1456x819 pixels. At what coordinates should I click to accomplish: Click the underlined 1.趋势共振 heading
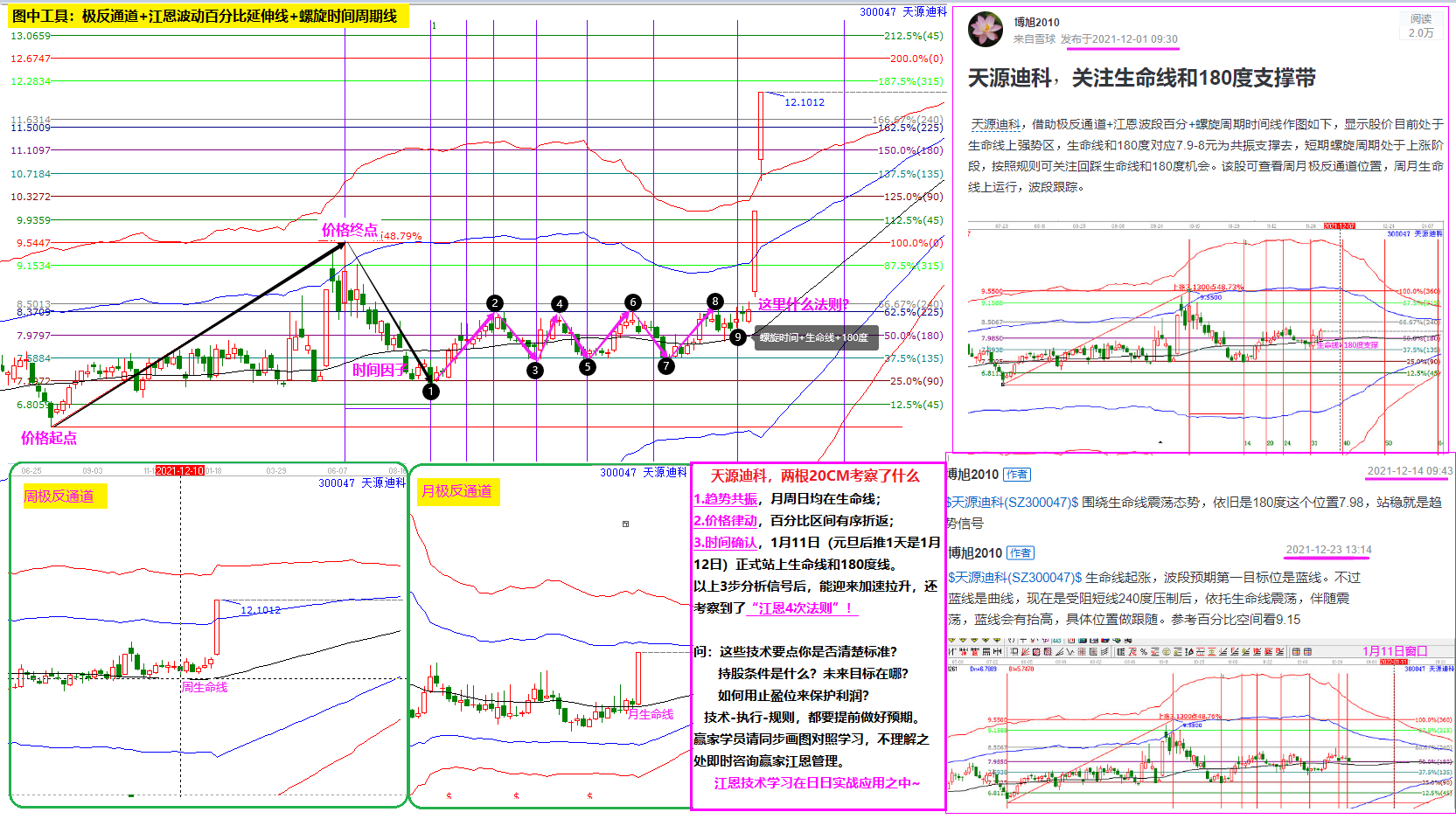pyautogui.click(x=725, y=499)
